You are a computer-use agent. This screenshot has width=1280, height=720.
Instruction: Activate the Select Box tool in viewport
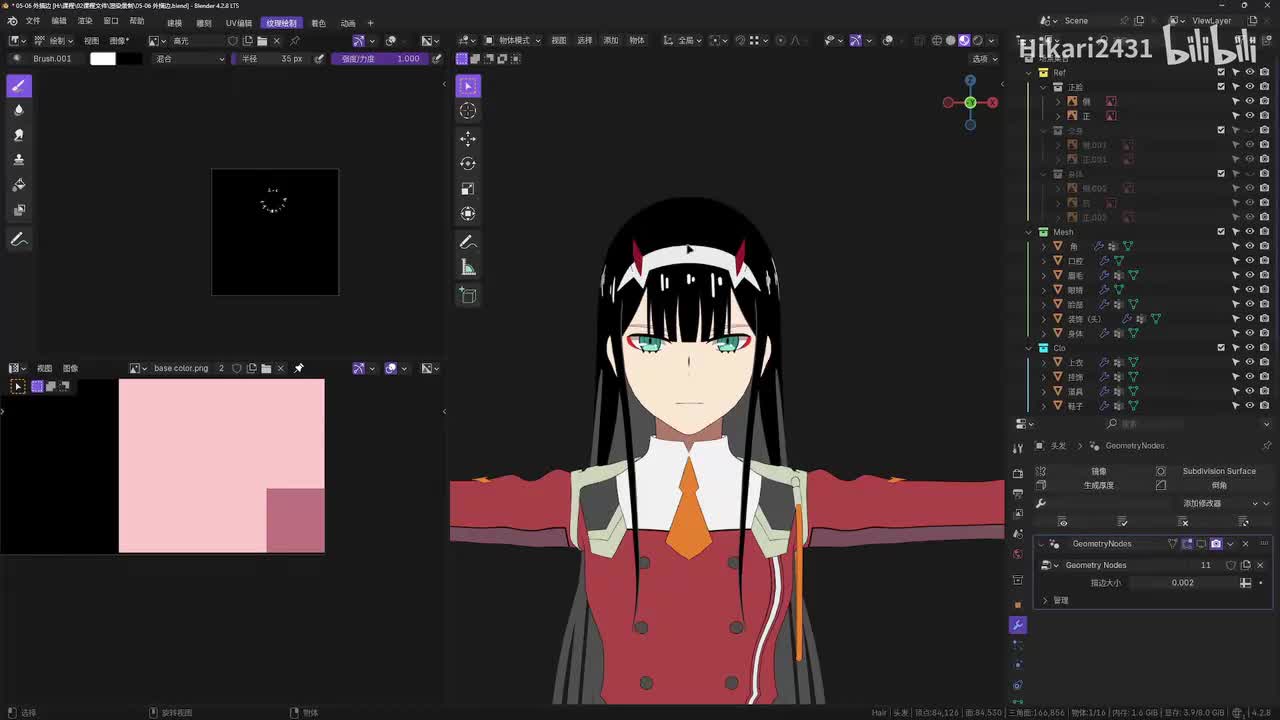(468, 86)
